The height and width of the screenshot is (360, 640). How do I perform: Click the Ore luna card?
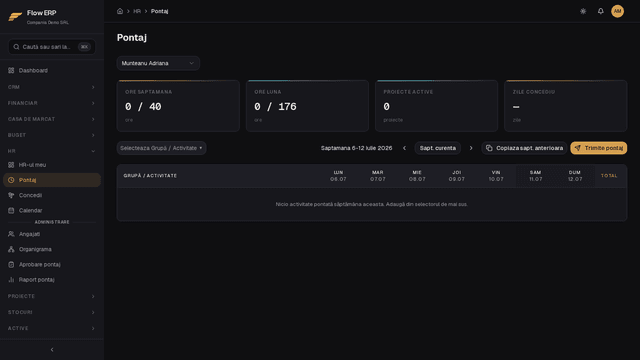coord(307,106)
